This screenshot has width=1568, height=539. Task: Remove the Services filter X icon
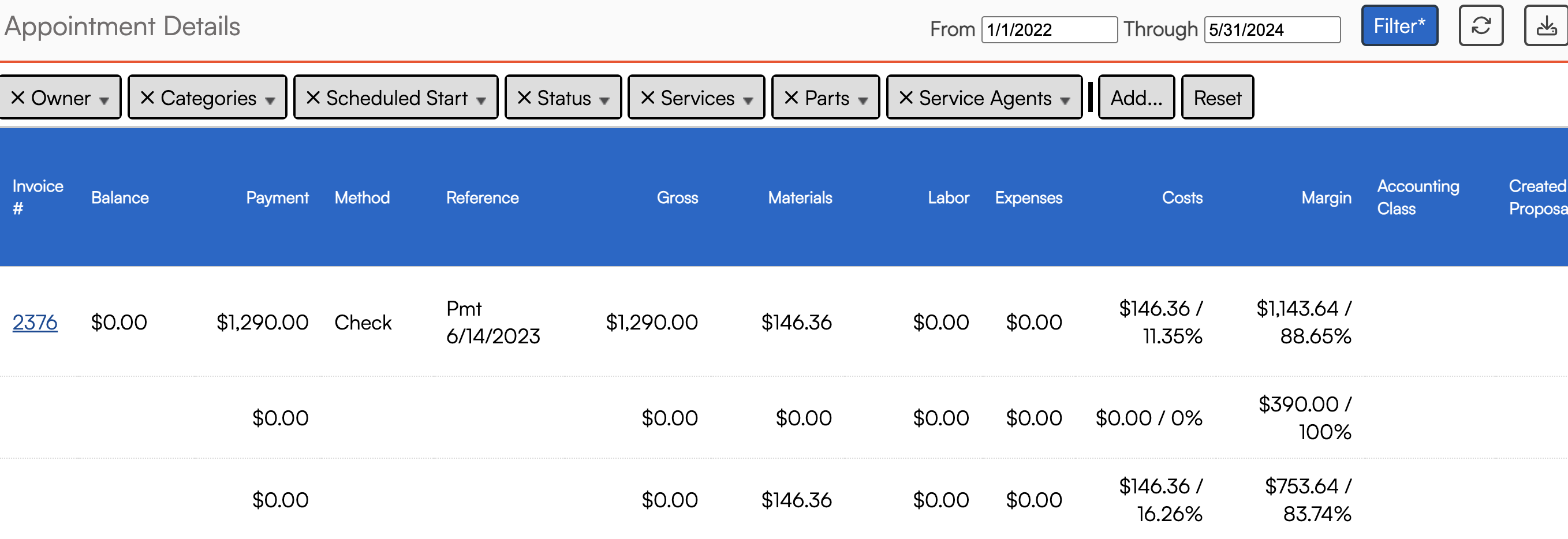click(x=648, y=98)
